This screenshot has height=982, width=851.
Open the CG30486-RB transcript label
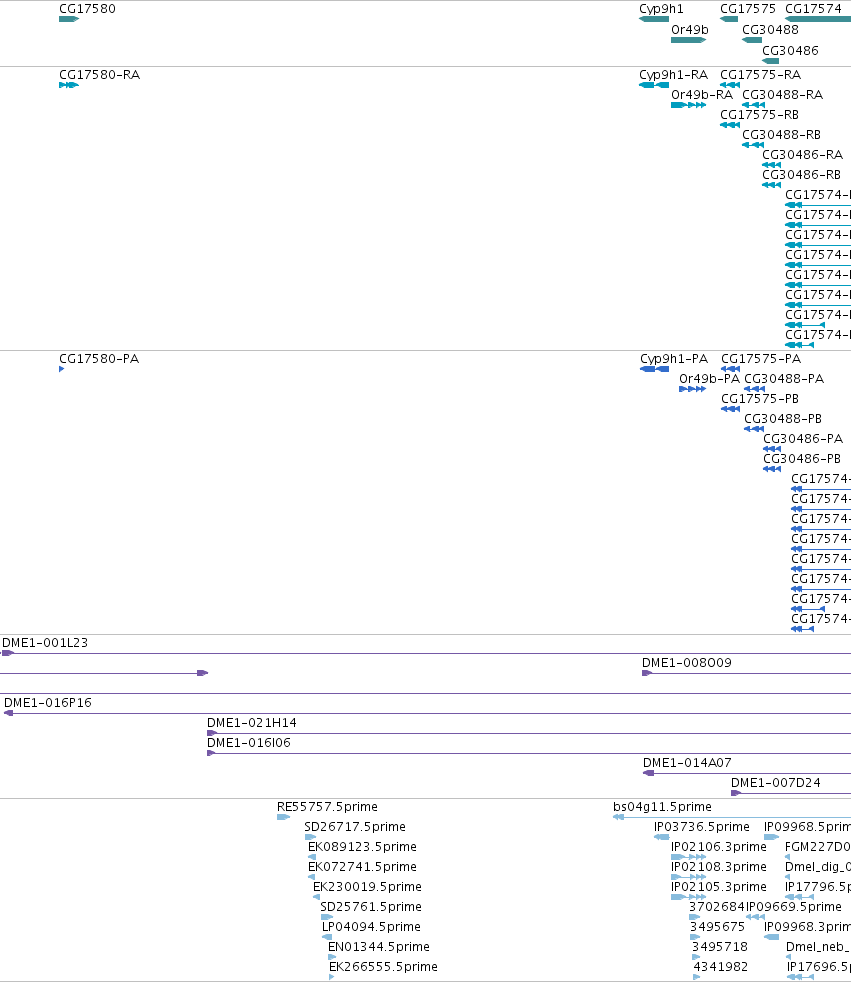[x=802, y=175]
